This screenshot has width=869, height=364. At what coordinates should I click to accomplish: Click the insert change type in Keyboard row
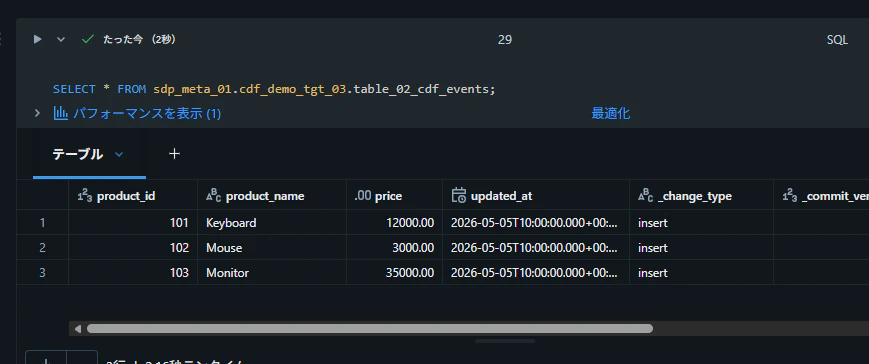coord(702,223)
